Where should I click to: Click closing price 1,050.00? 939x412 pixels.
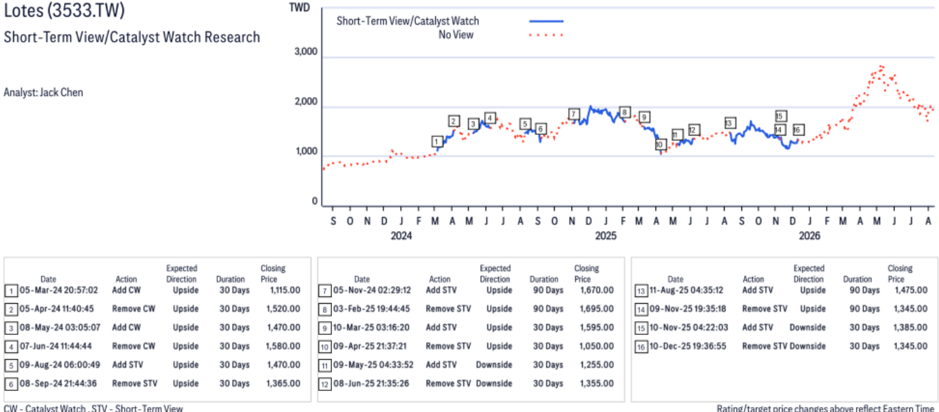click(596, 346)
